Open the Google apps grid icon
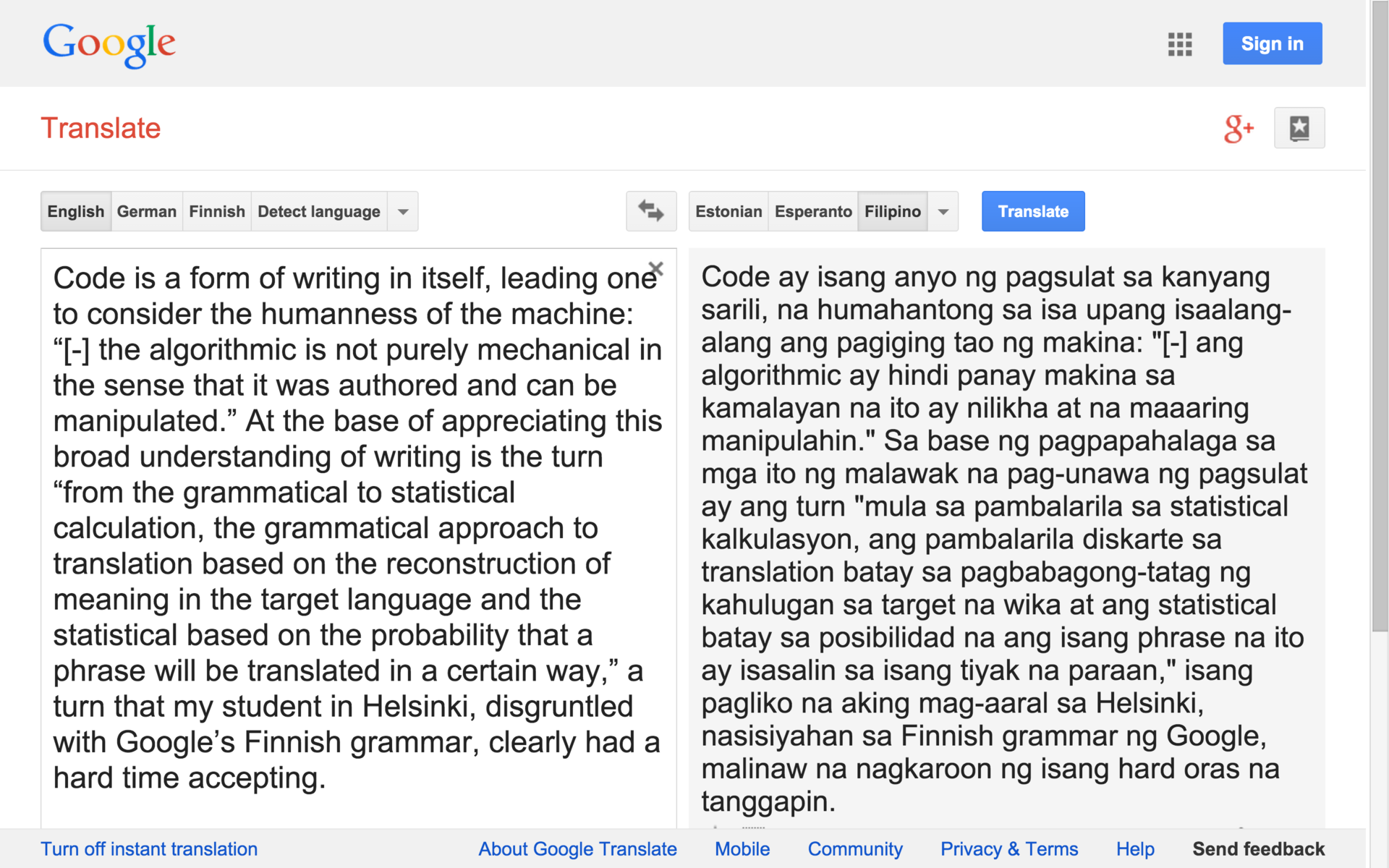Screen dimensions: 1389x868 tap(1179, 44)
